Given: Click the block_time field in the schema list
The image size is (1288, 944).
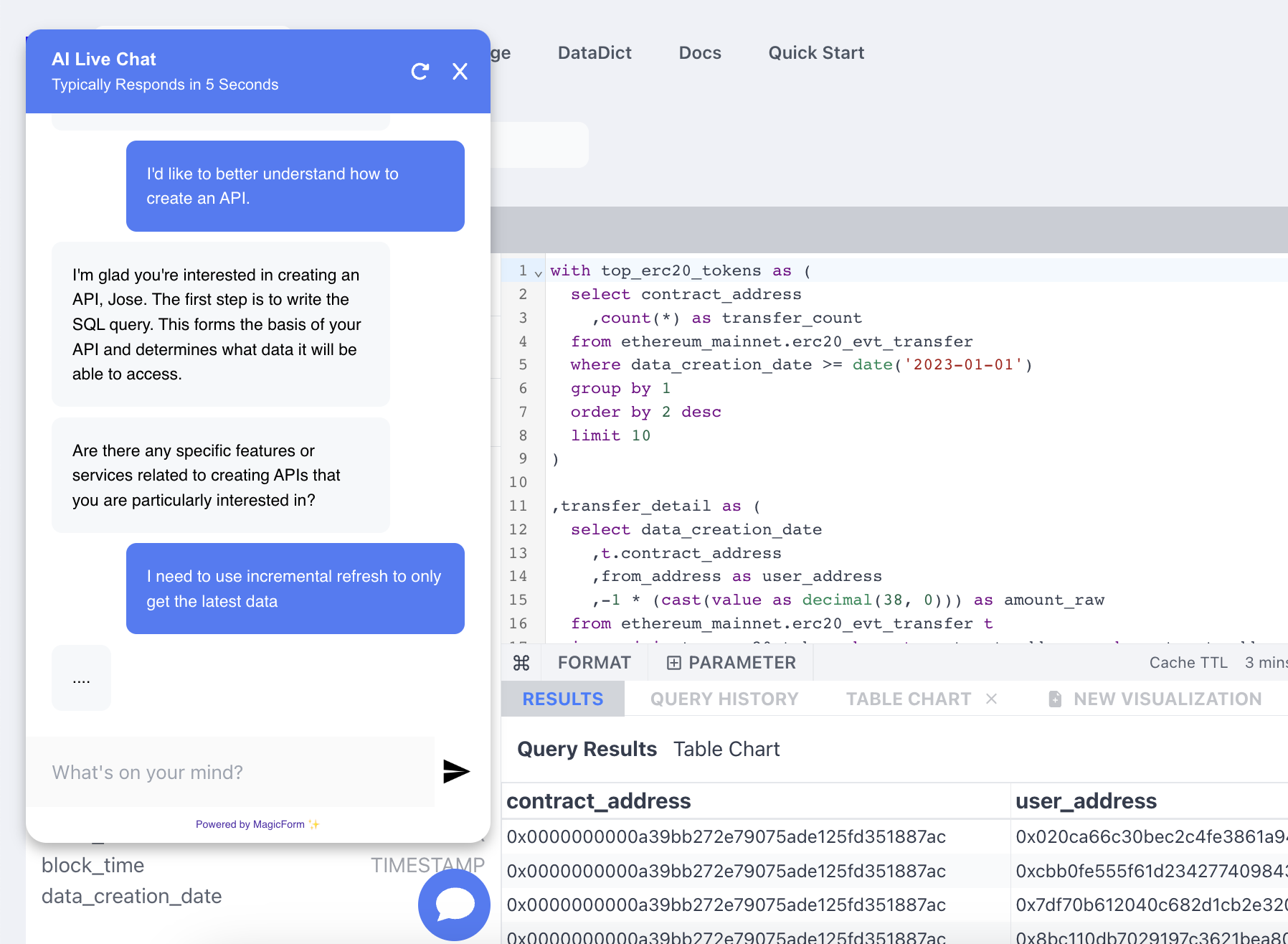Looking at the screenshot, I should 93,865.
